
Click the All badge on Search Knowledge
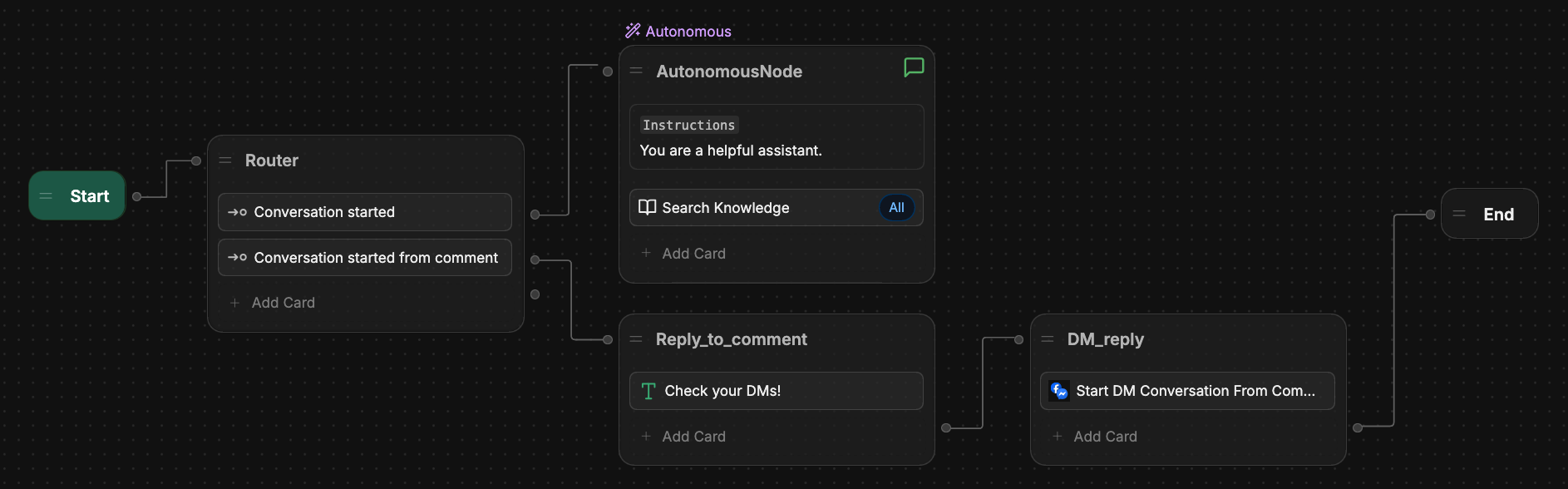coord(896,208)
